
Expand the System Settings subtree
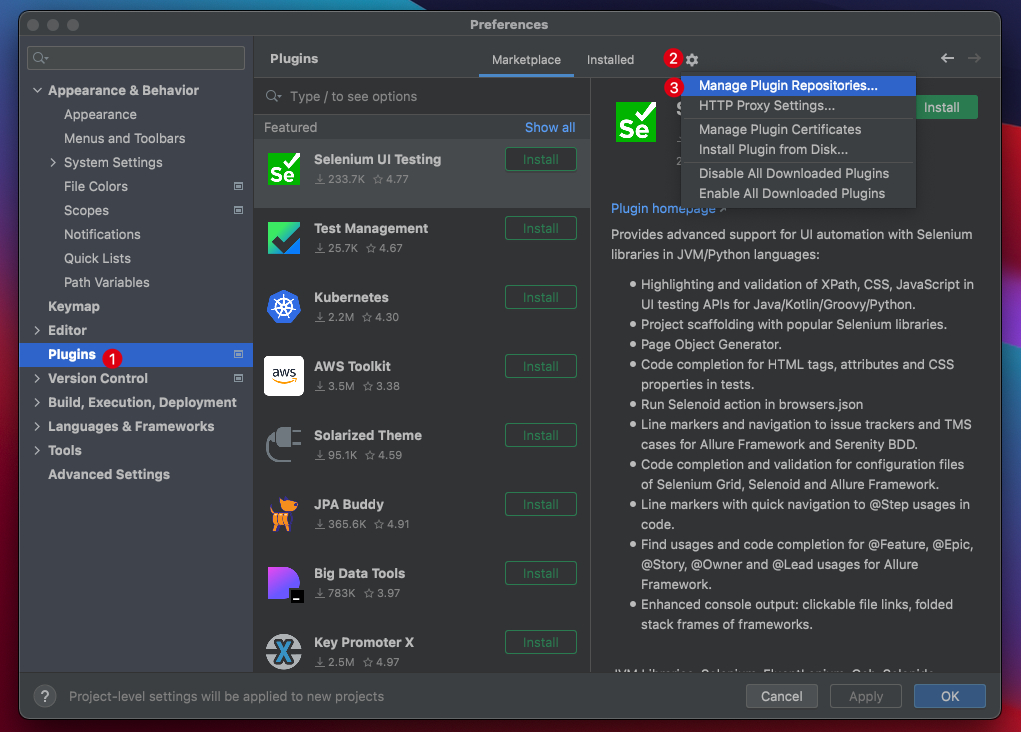(x=53, y=162)
